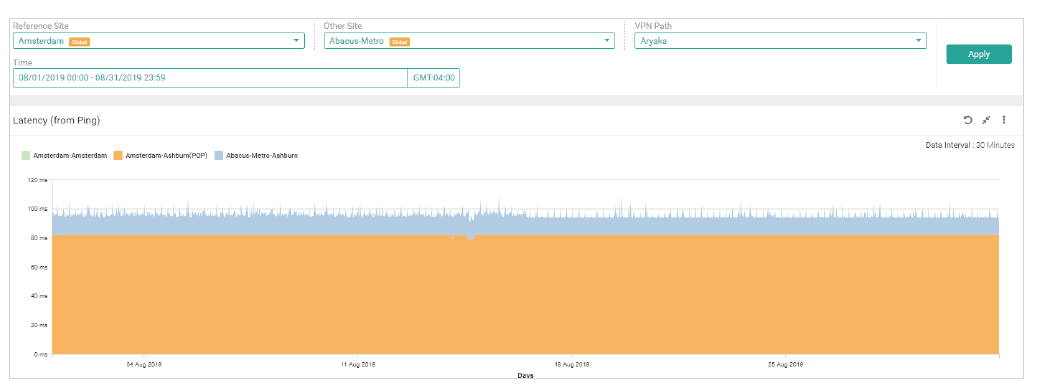1039x392 pixels.
Task: Click the VPN Path field label
Action: [653, 26]
